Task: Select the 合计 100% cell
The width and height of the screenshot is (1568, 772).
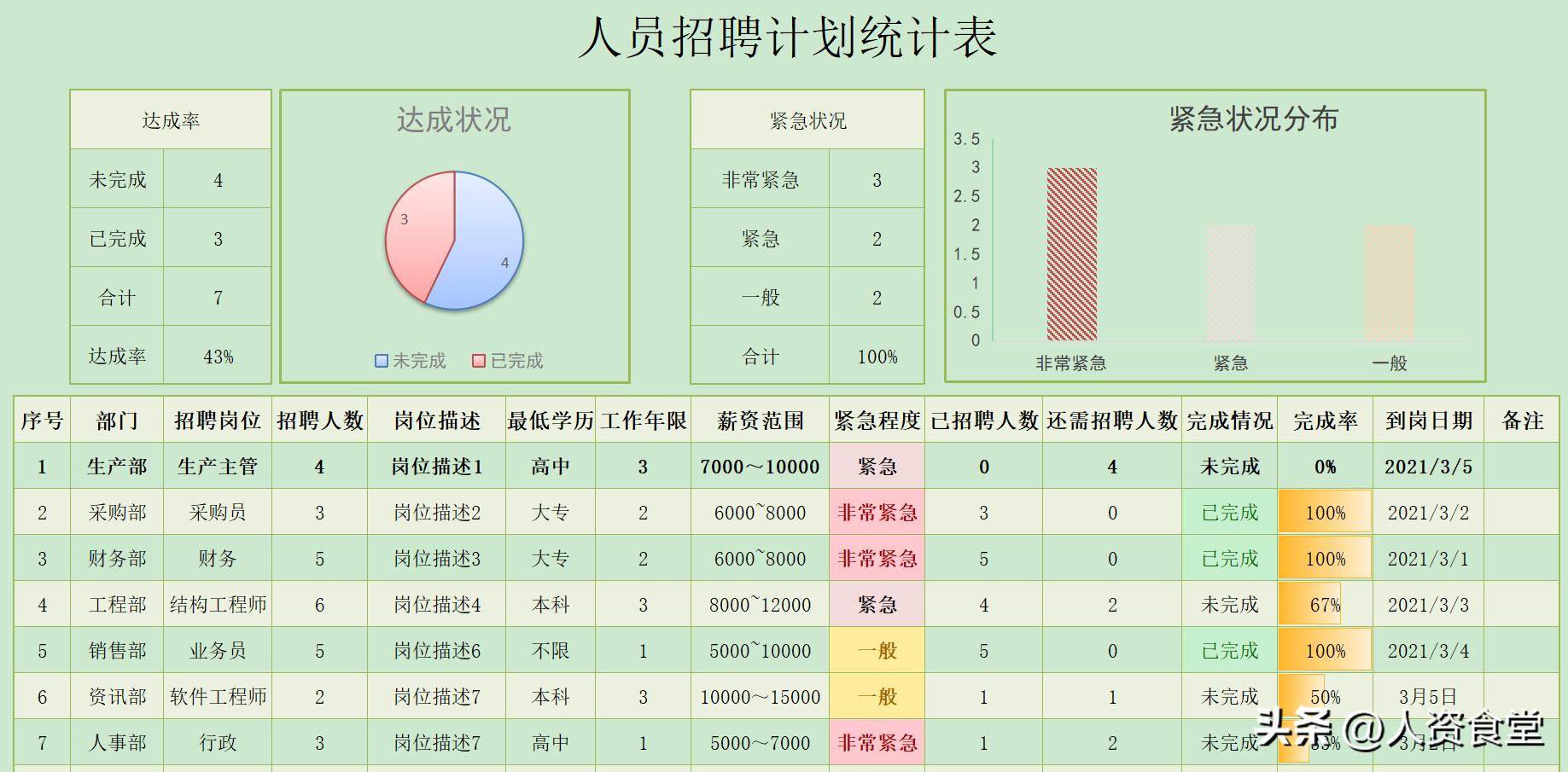Action: pos(877,357)
